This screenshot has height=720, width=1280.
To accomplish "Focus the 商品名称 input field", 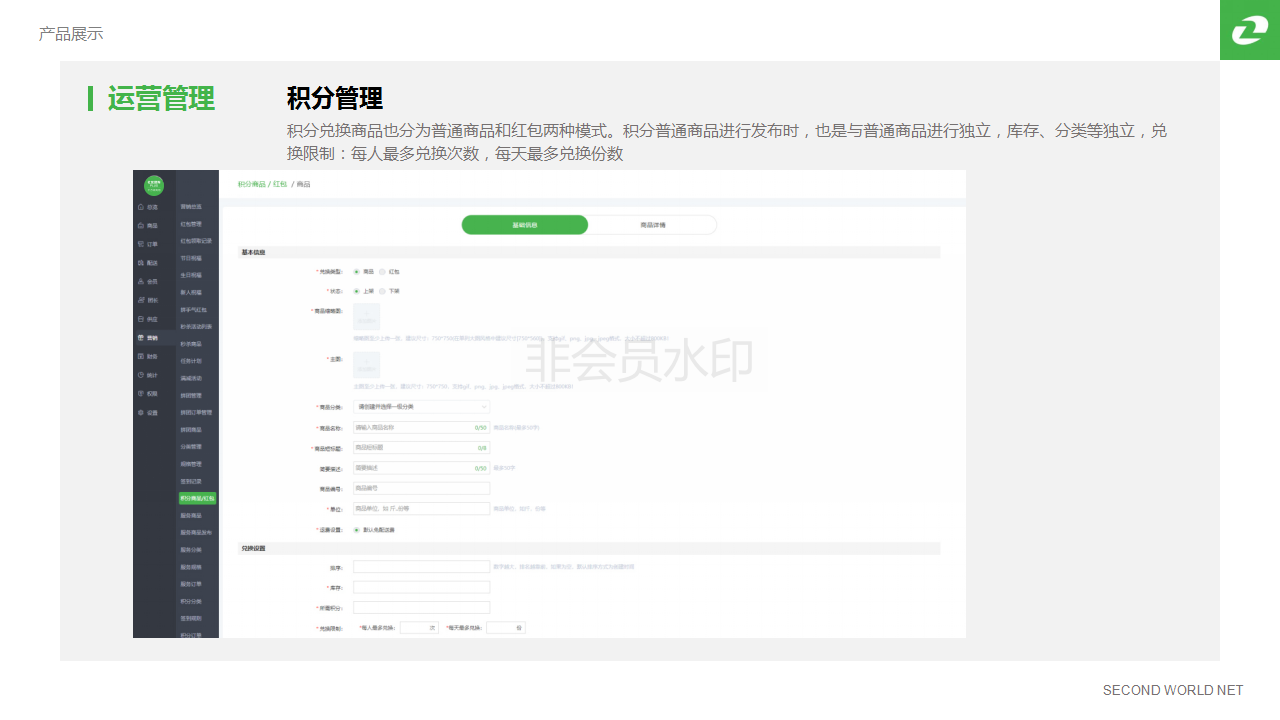I will pos(421,427).
